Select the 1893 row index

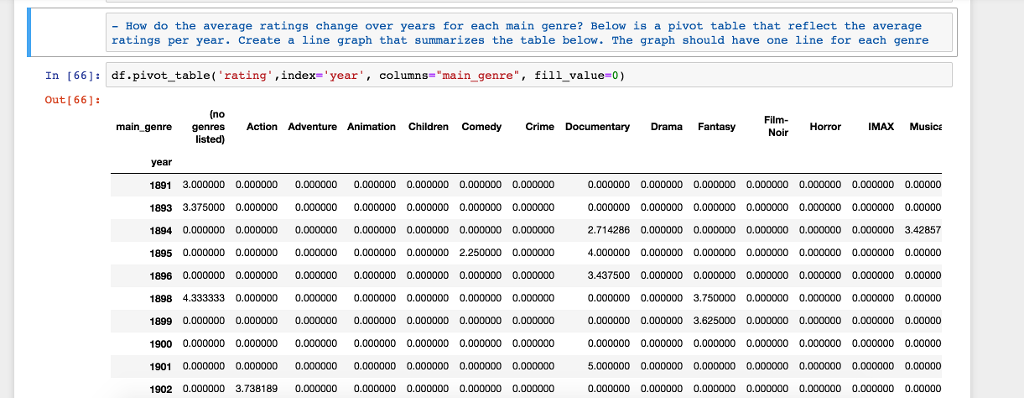point(161,208)
